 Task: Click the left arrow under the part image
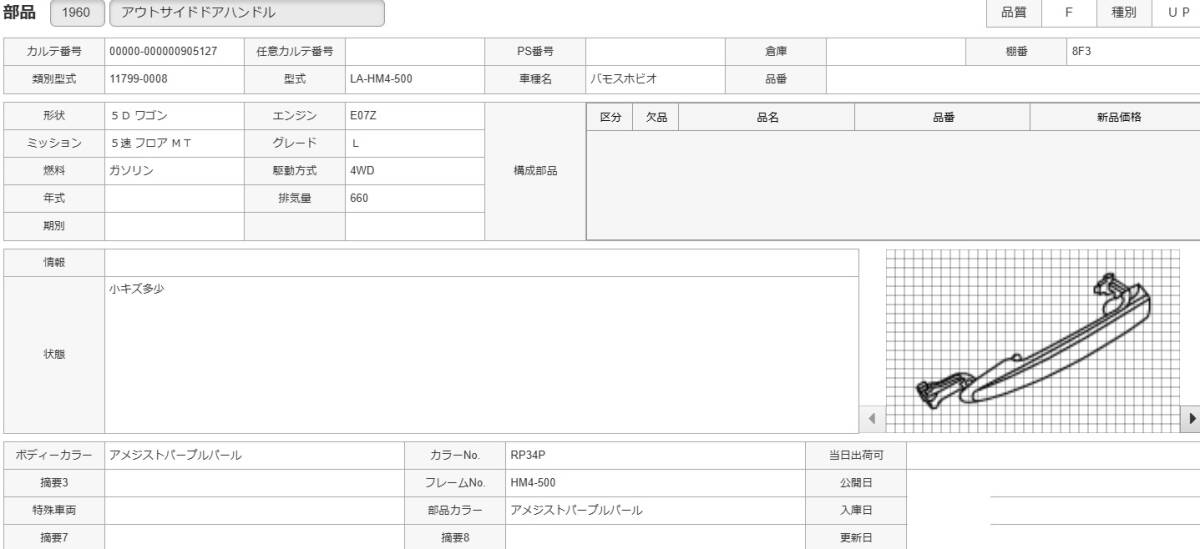871,418
